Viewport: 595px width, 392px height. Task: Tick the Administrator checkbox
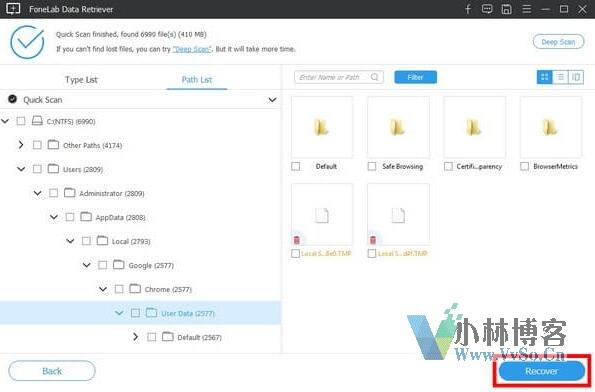(54, 193)
